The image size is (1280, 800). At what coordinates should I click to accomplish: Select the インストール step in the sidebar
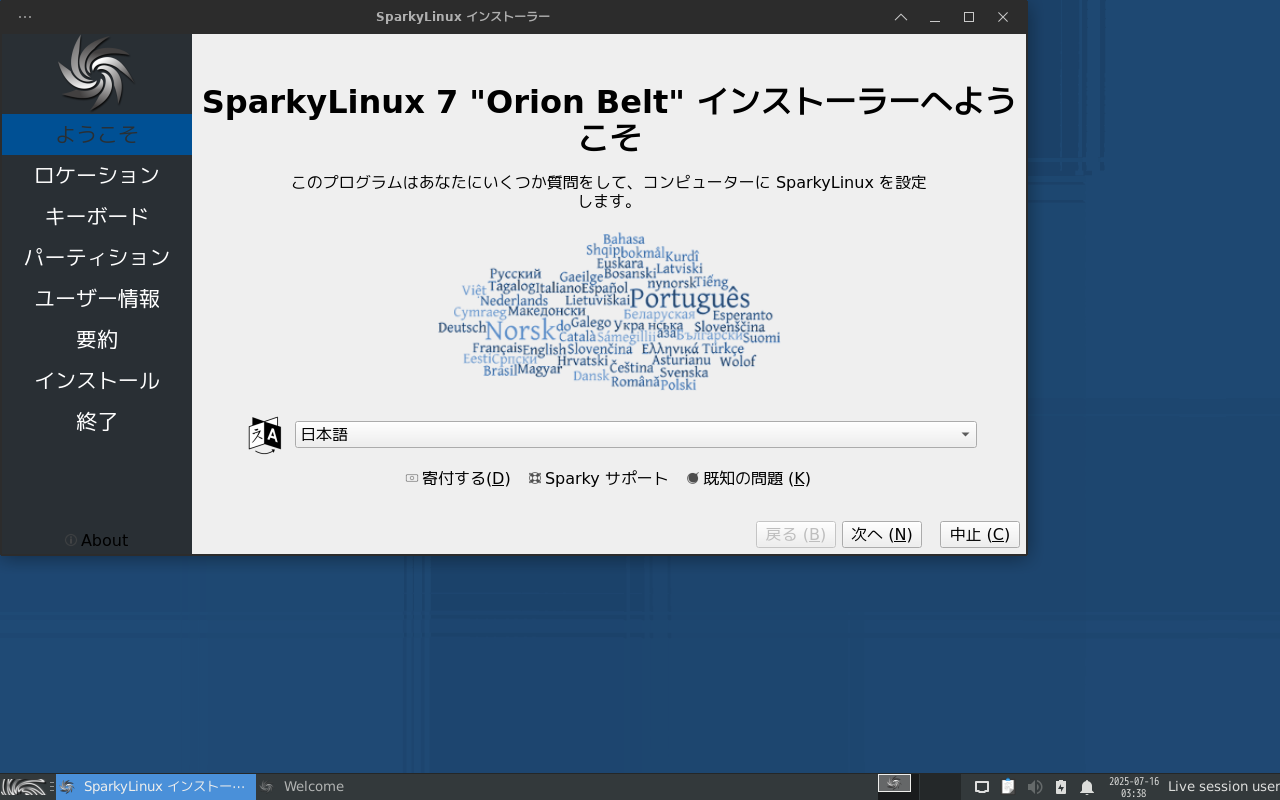tap(97, 381)
